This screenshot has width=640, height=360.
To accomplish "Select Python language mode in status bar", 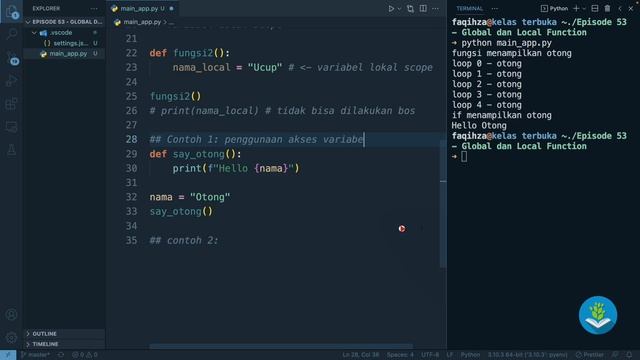I will (x=470, y=355).
